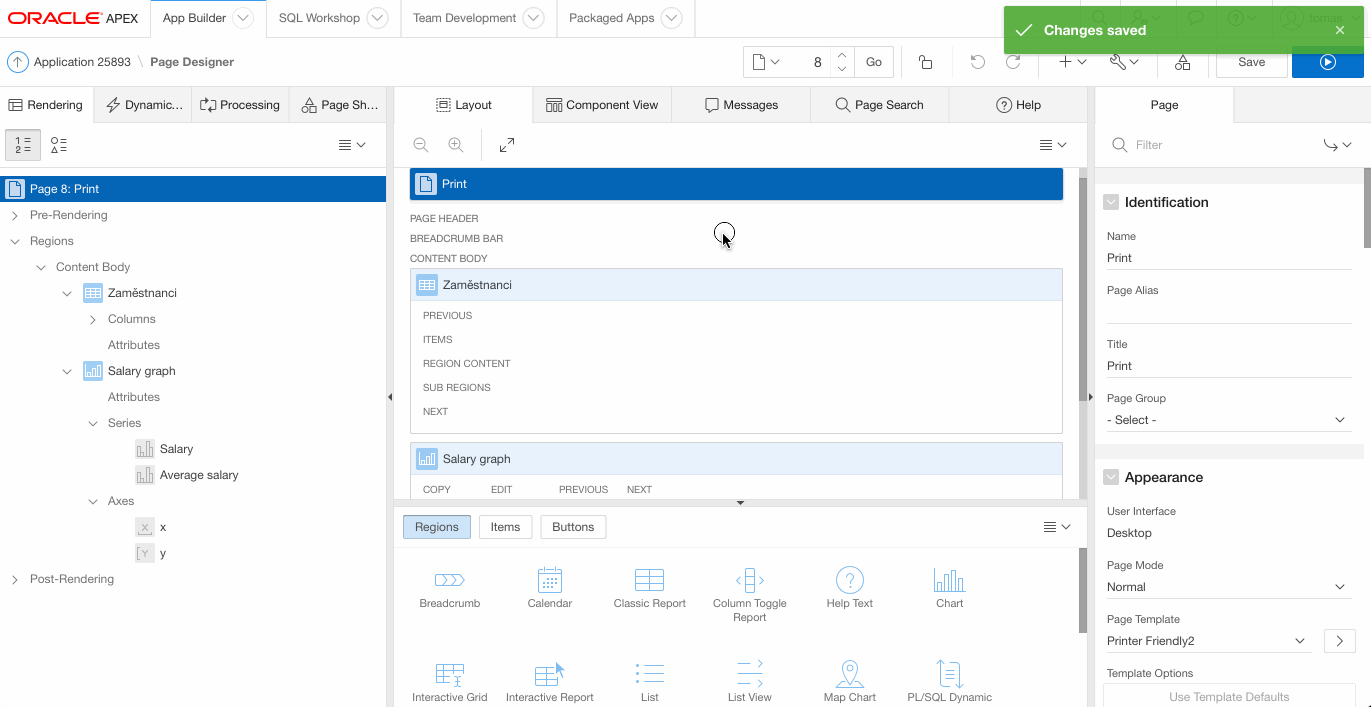Toggle sort by processing order view

point(23,145)
